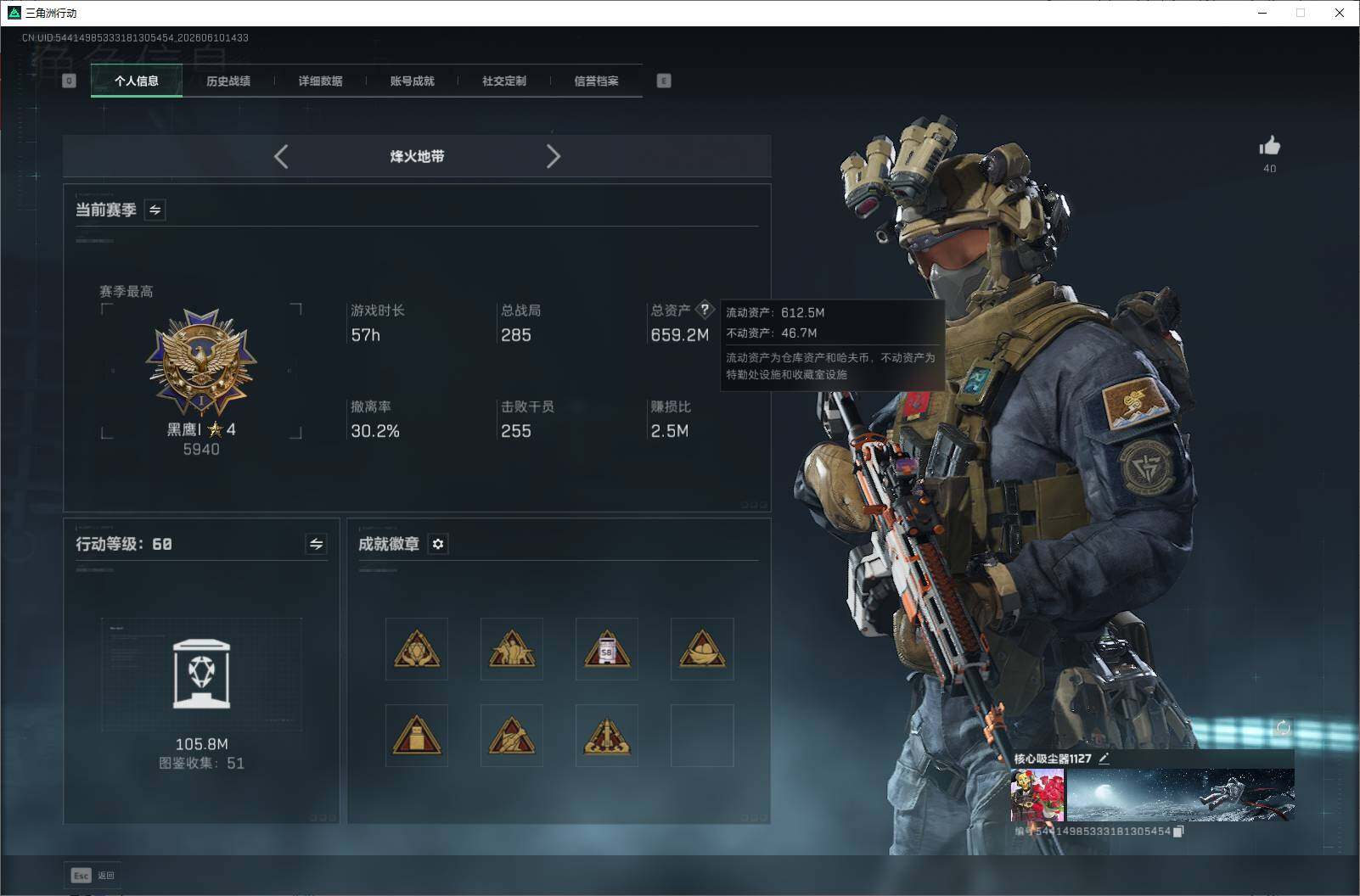Select the hands-holding-gem achievement badge
Image resolution: width=1360 pixels, height=896 pixels.
[x=417, y=649]
